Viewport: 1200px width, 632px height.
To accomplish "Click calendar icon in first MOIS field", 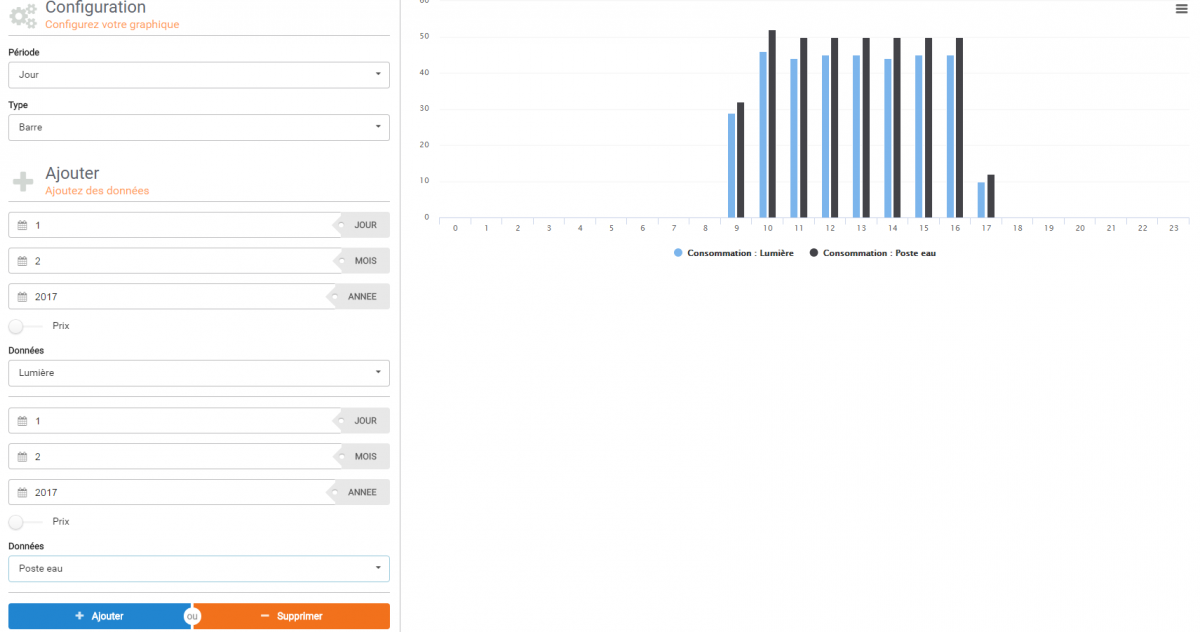I will pos(22,261).
